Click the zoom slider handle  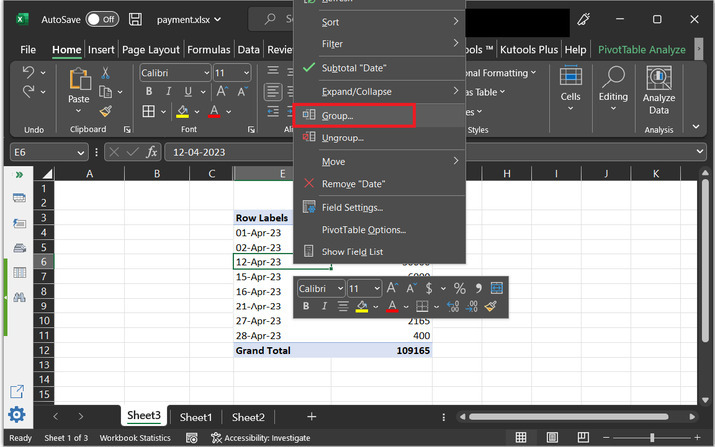click(x=652, y=437)
